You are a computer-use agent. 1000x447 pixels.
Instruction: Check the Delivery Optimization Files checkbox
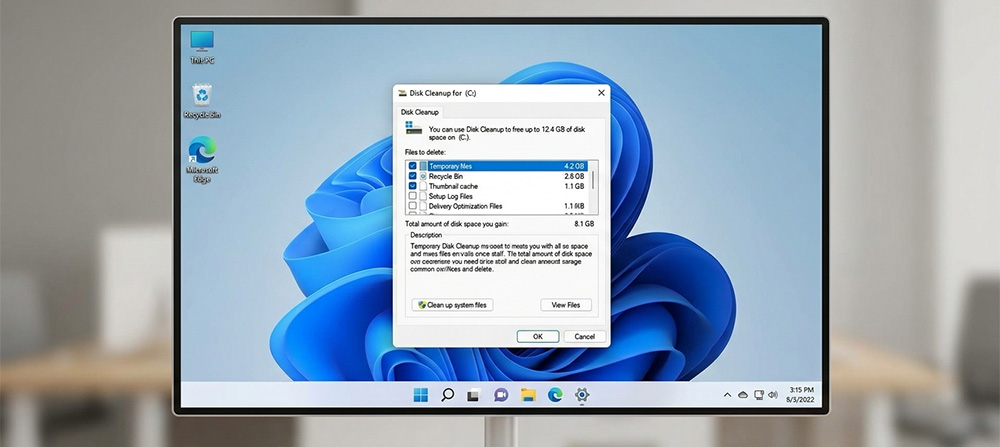tap(413, 207)
